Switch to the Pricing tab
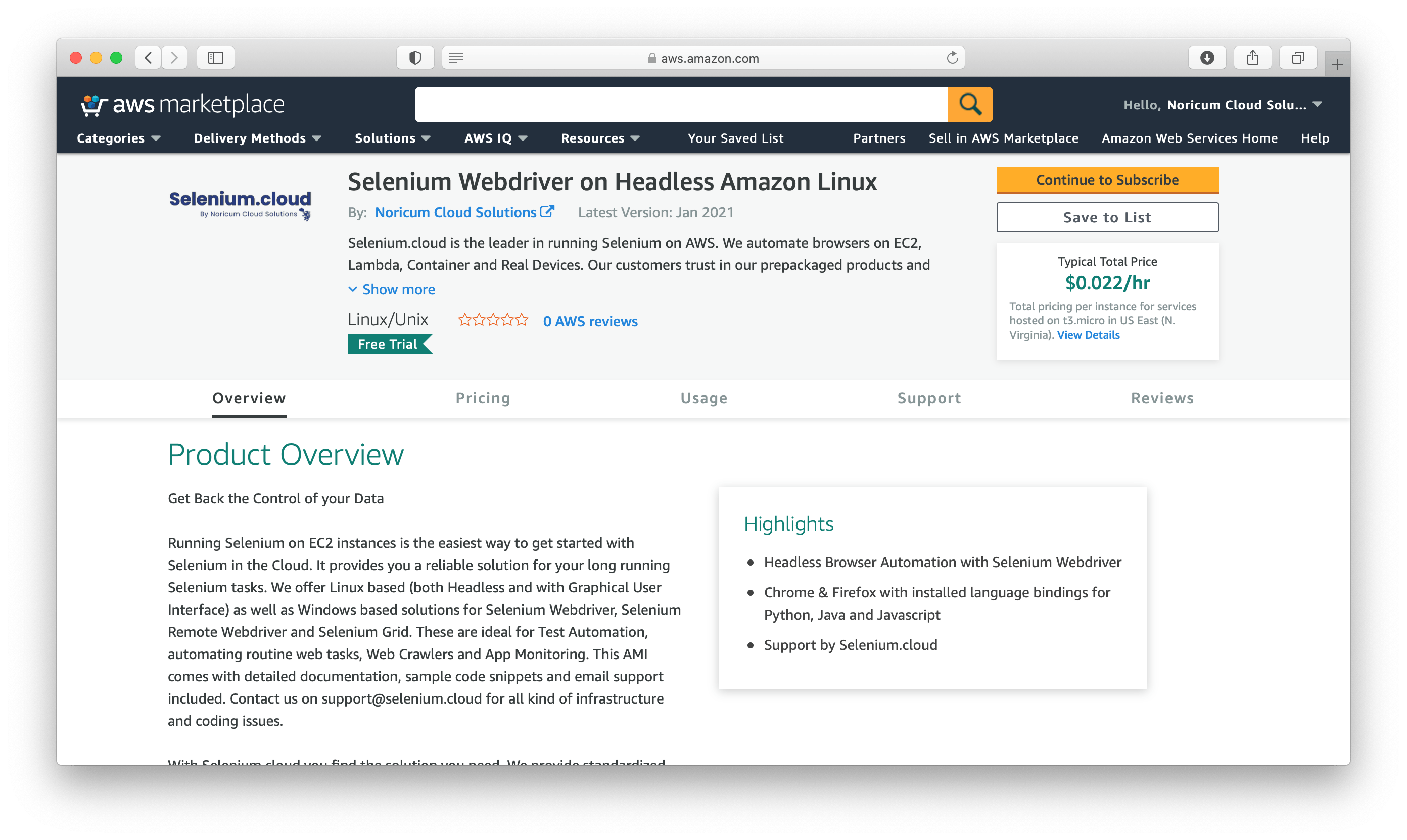This screenshot has width=1407, height=840. coord(483,398)
